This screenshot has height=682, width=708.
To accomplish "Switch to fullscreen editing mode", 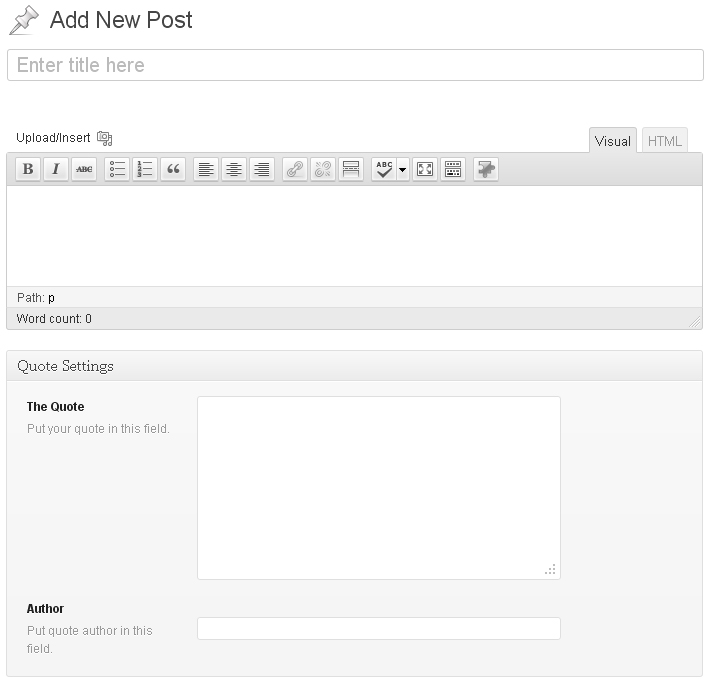I will coord(425,169).
